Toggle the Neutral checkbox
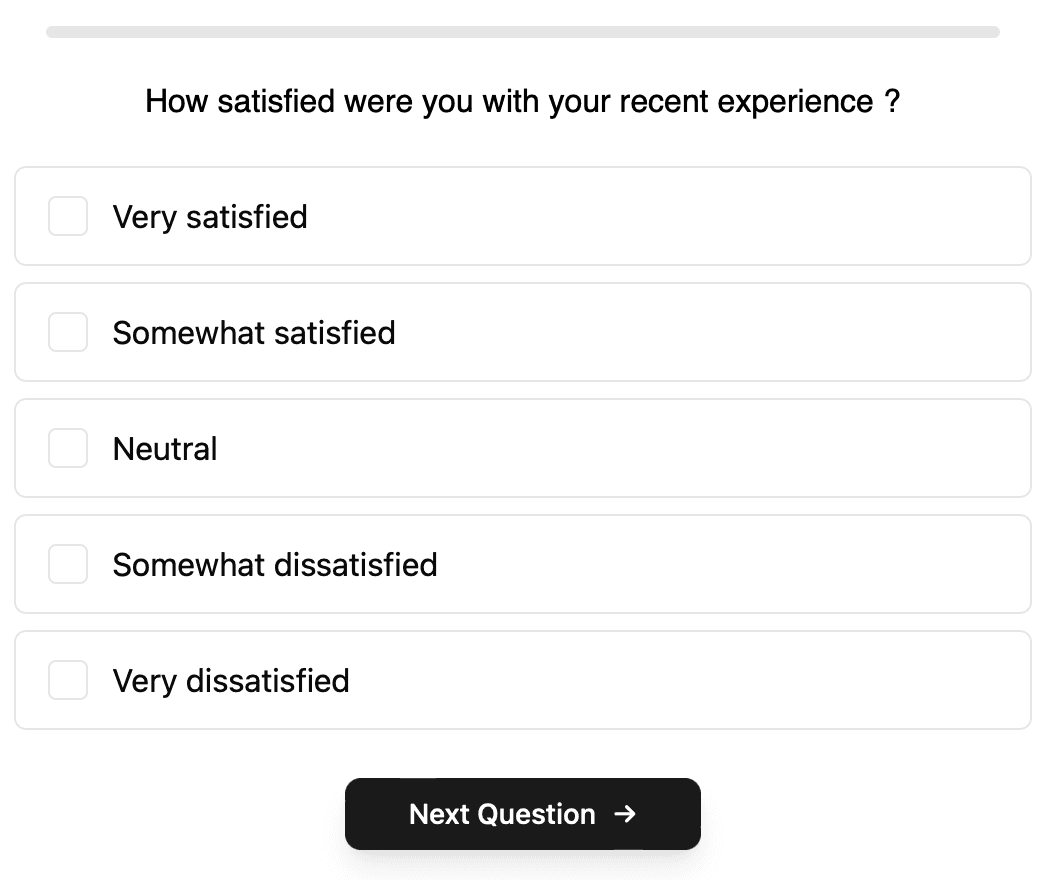Screen dimensions: 1052x880 [68, 448]
